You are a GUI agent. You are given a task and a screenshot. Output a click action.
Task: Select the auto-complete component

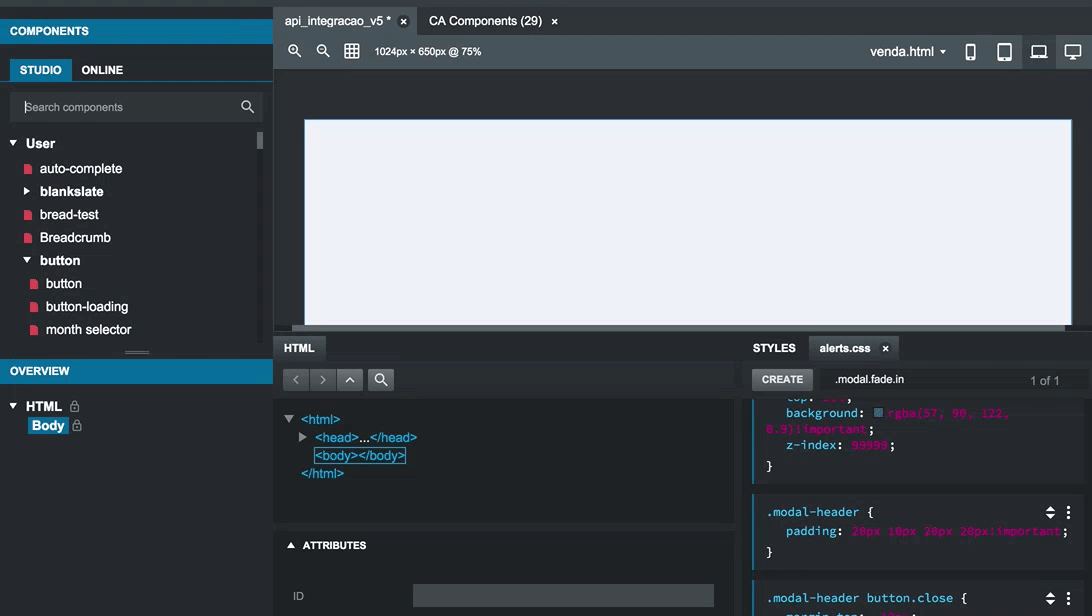pyautogui.click(x=81, y=168)
